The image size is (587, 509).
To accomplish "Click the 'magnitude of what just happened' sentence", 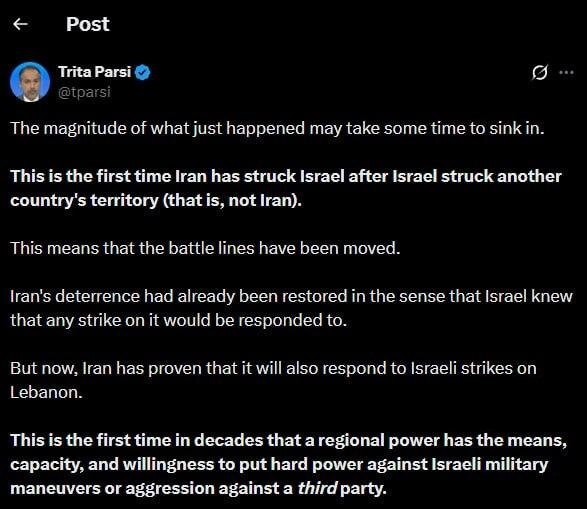I will (277, 128).
